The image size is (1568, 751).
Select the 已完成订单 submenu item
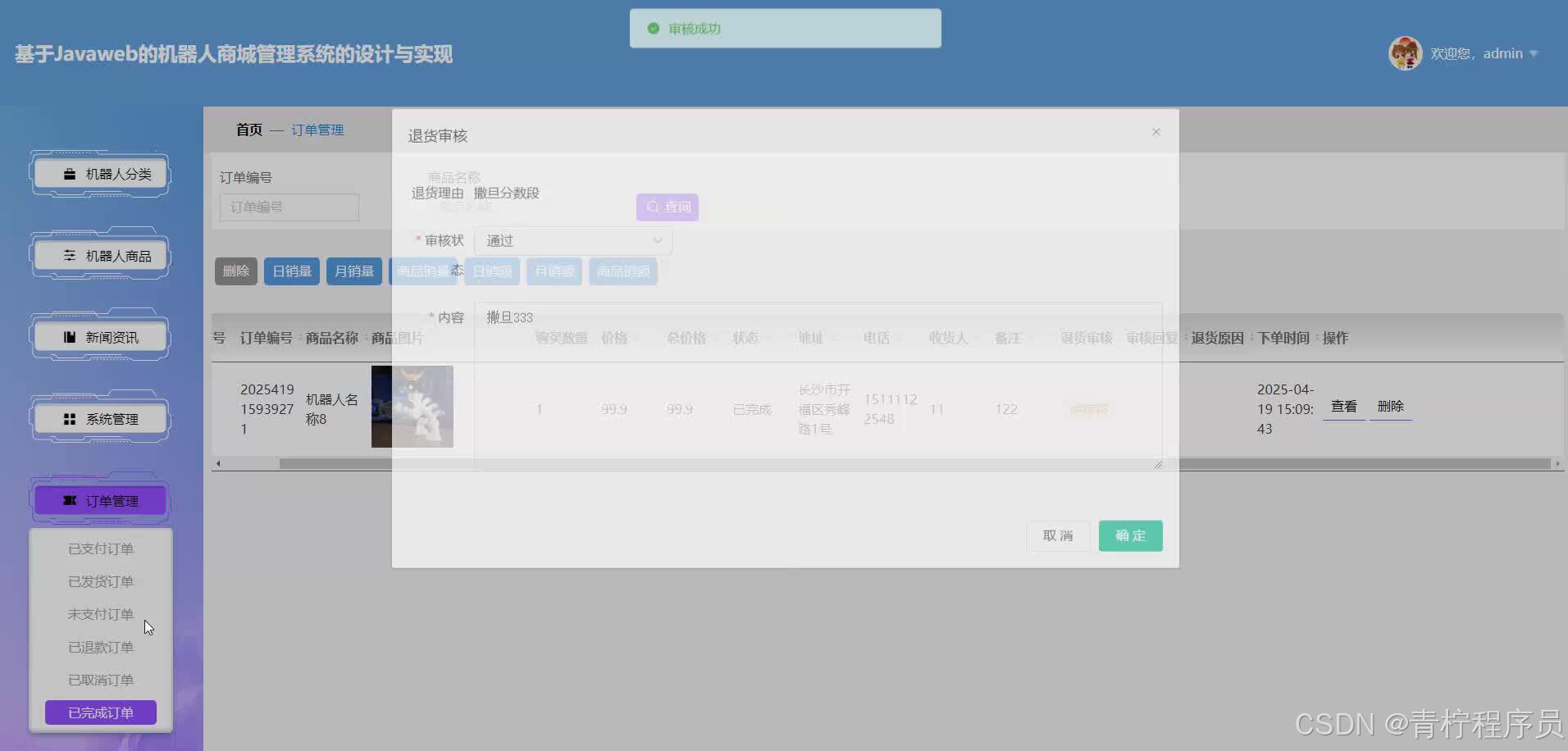click(x=100, y=712)
